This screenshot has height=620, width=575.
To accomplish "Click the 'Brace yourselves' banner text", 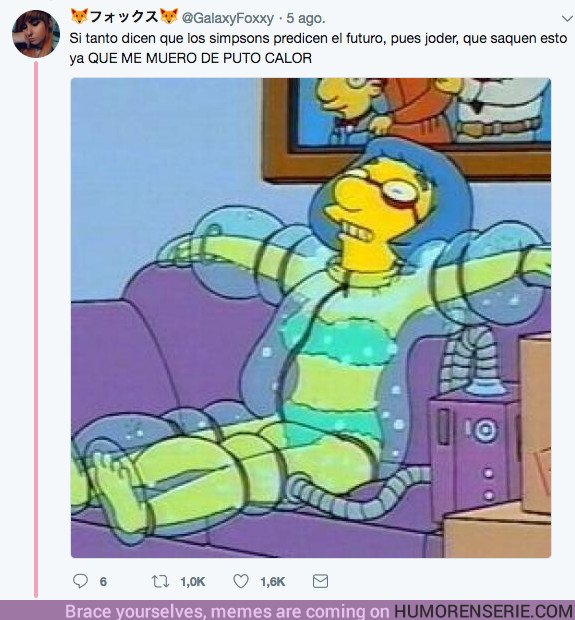I will coord(227,611).
